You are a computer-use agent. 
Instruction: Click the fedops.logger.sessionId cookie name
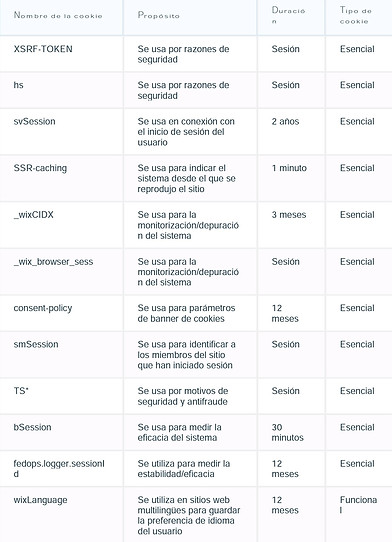pyautogui.click(x=59, y=469)
